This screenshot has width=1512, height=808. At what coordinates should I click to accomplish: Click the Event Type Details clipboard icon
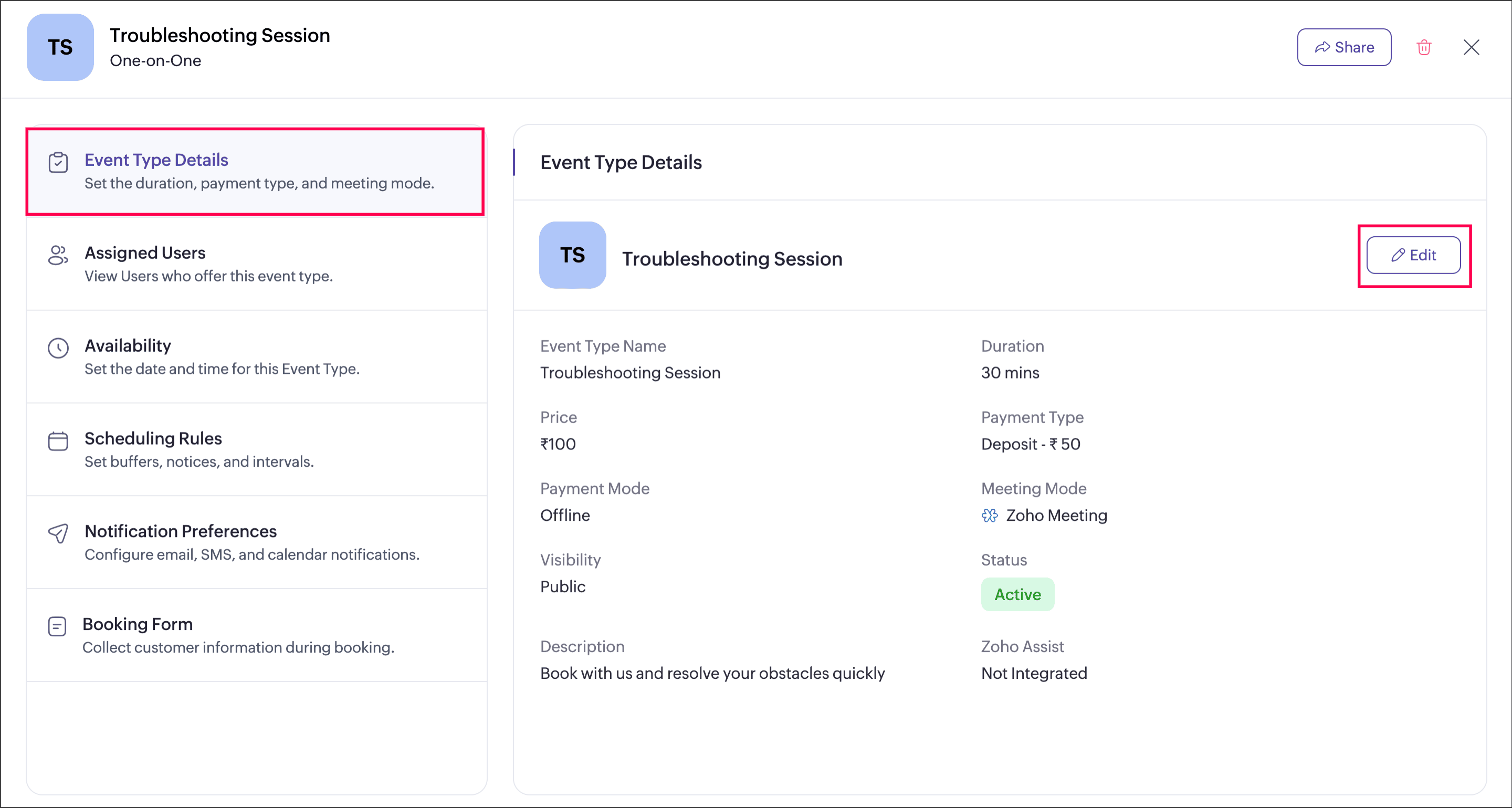[x=58, y=163]
